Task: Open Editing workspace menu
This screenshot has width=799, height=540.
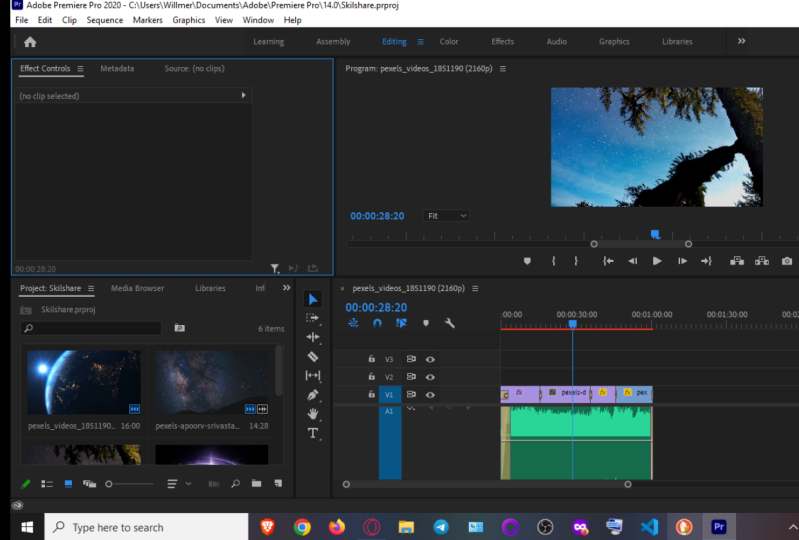Action: (420, 42)
